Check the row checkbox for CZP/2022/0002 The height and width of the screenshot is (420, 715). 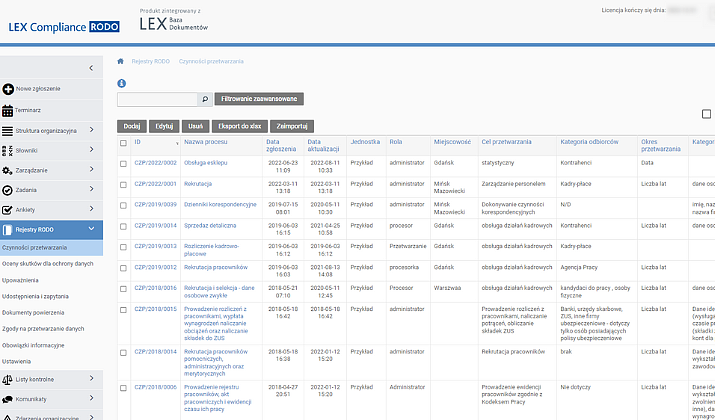pyautogui.click(x=123, y=163)
